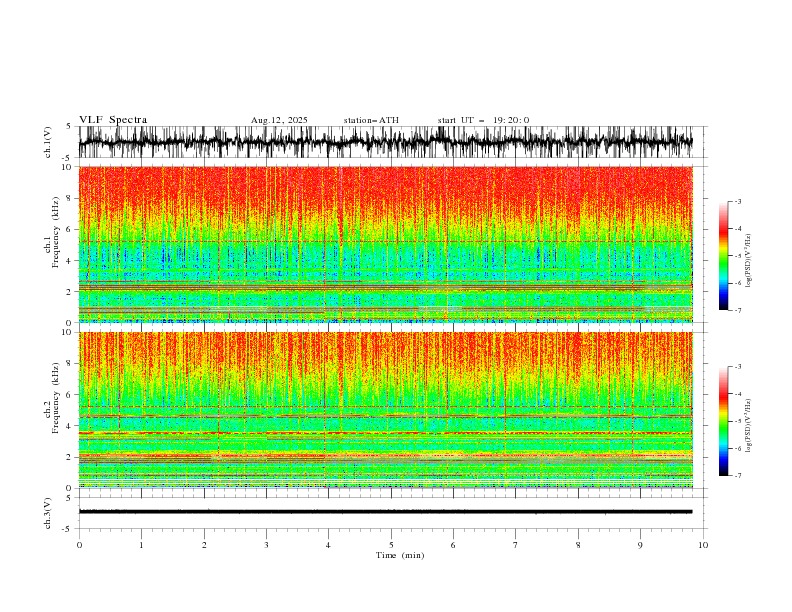Click time axis tick label "9"
This screenshot has width=792, height=612.
click(640, 545)
